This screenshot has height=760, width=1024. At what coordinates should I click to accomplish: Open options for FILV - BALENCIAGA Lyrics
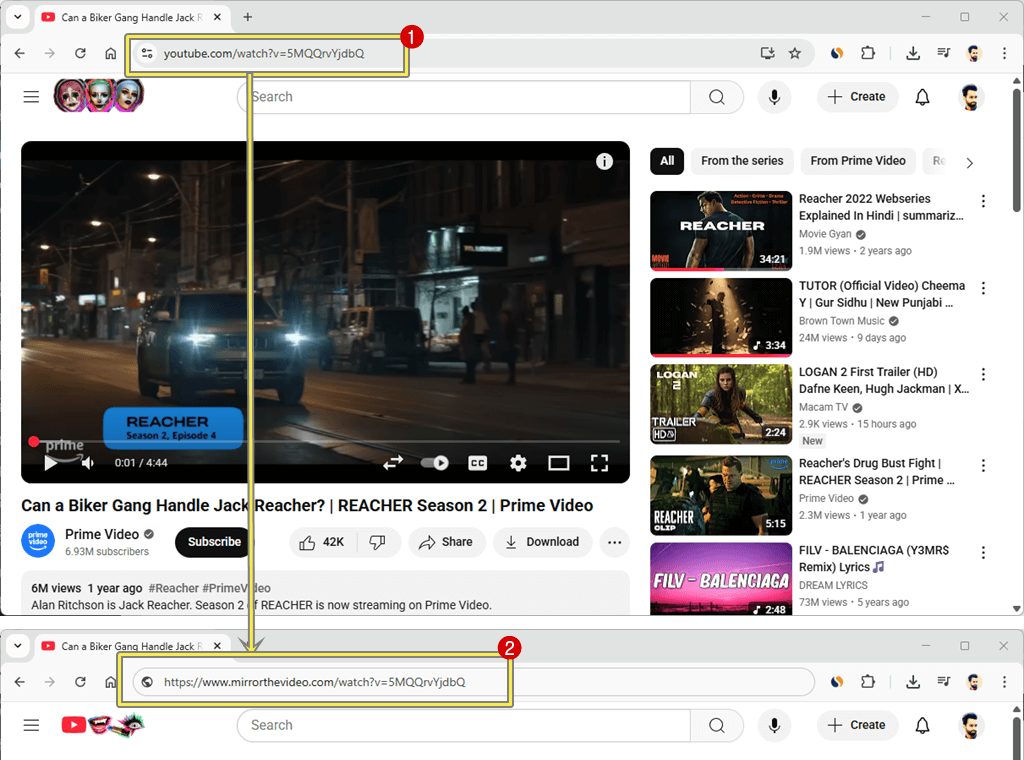(983, 552)
